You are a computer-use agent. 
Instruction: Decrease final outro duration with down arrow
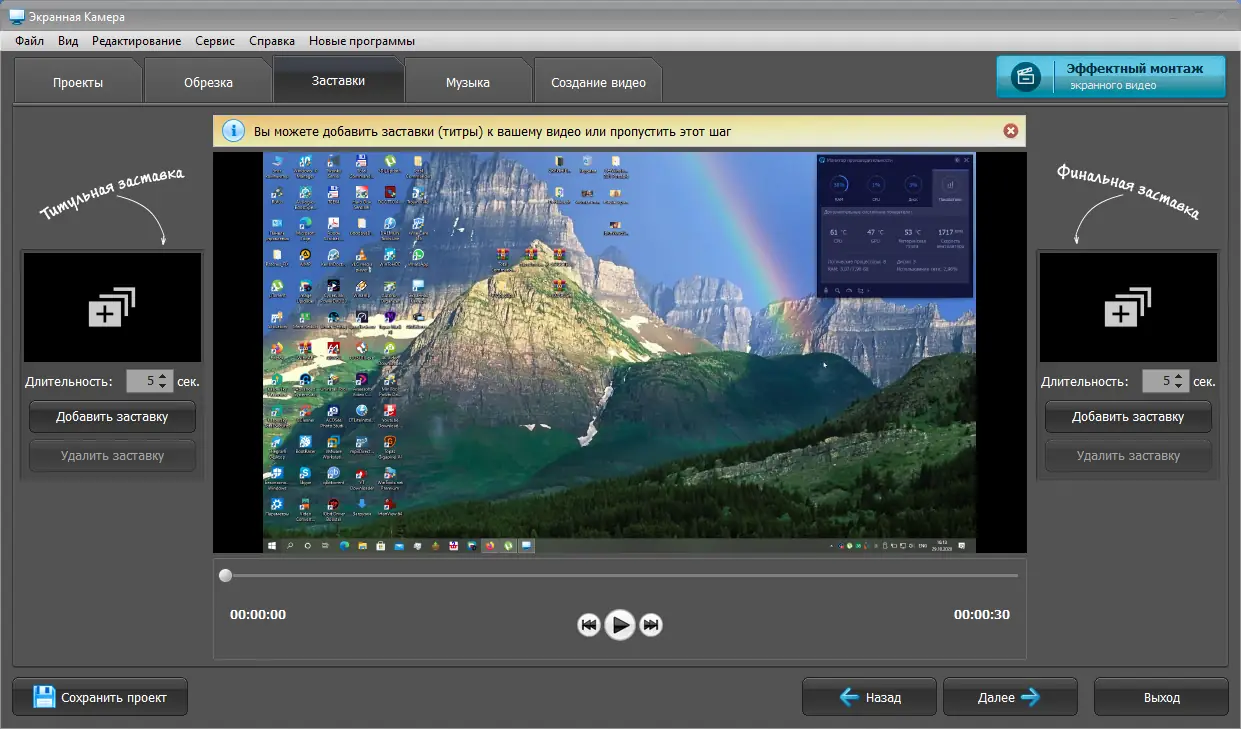click(1181, 387)
